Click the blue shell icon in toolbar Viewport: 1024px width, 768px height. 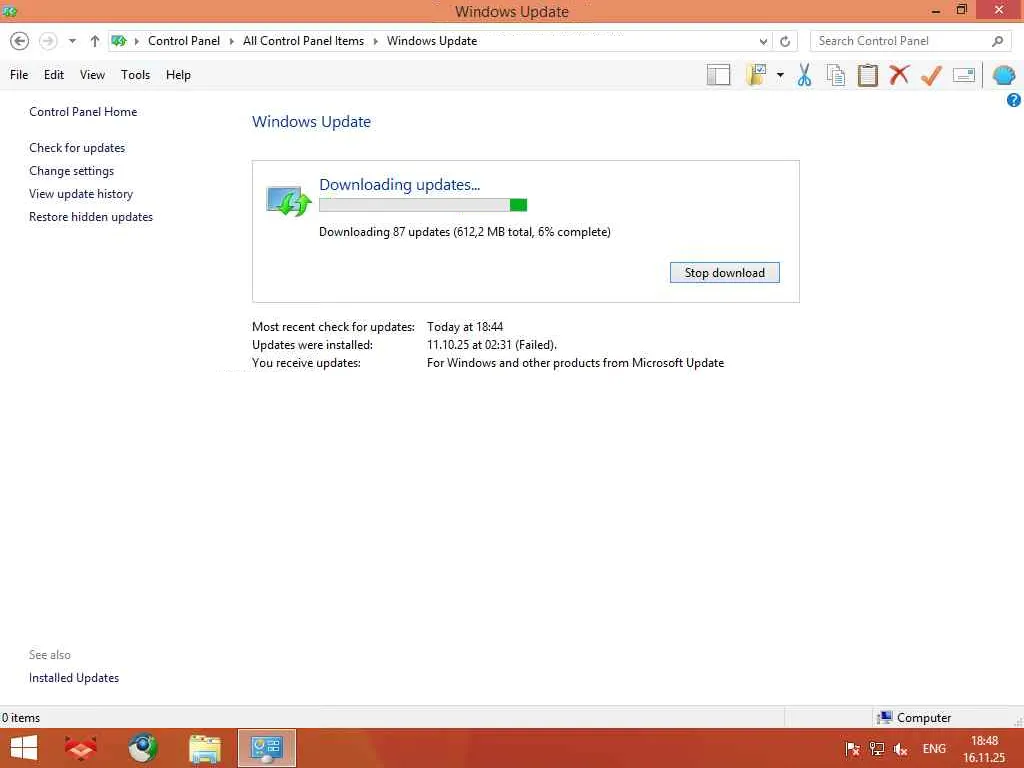pyautogui.click(x=1004, y=75)
